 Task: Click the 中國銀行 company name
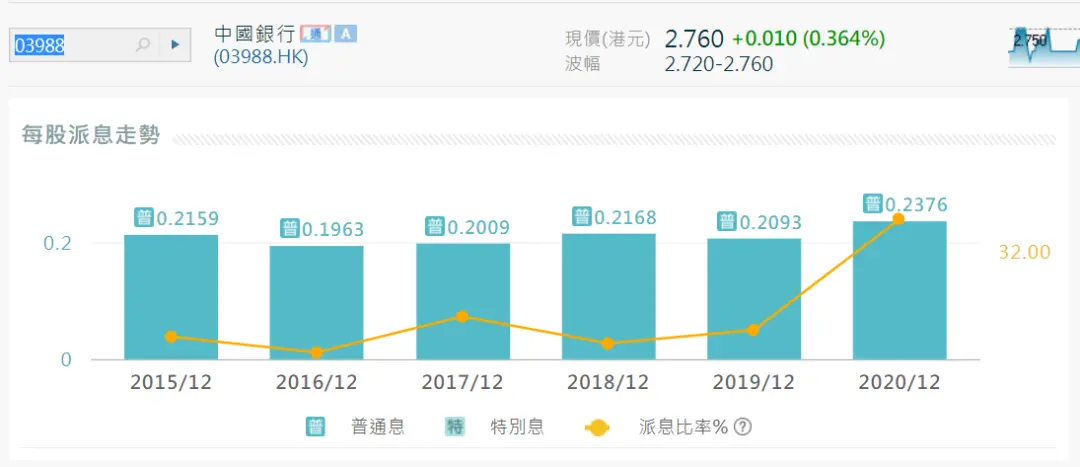(256, 33)
